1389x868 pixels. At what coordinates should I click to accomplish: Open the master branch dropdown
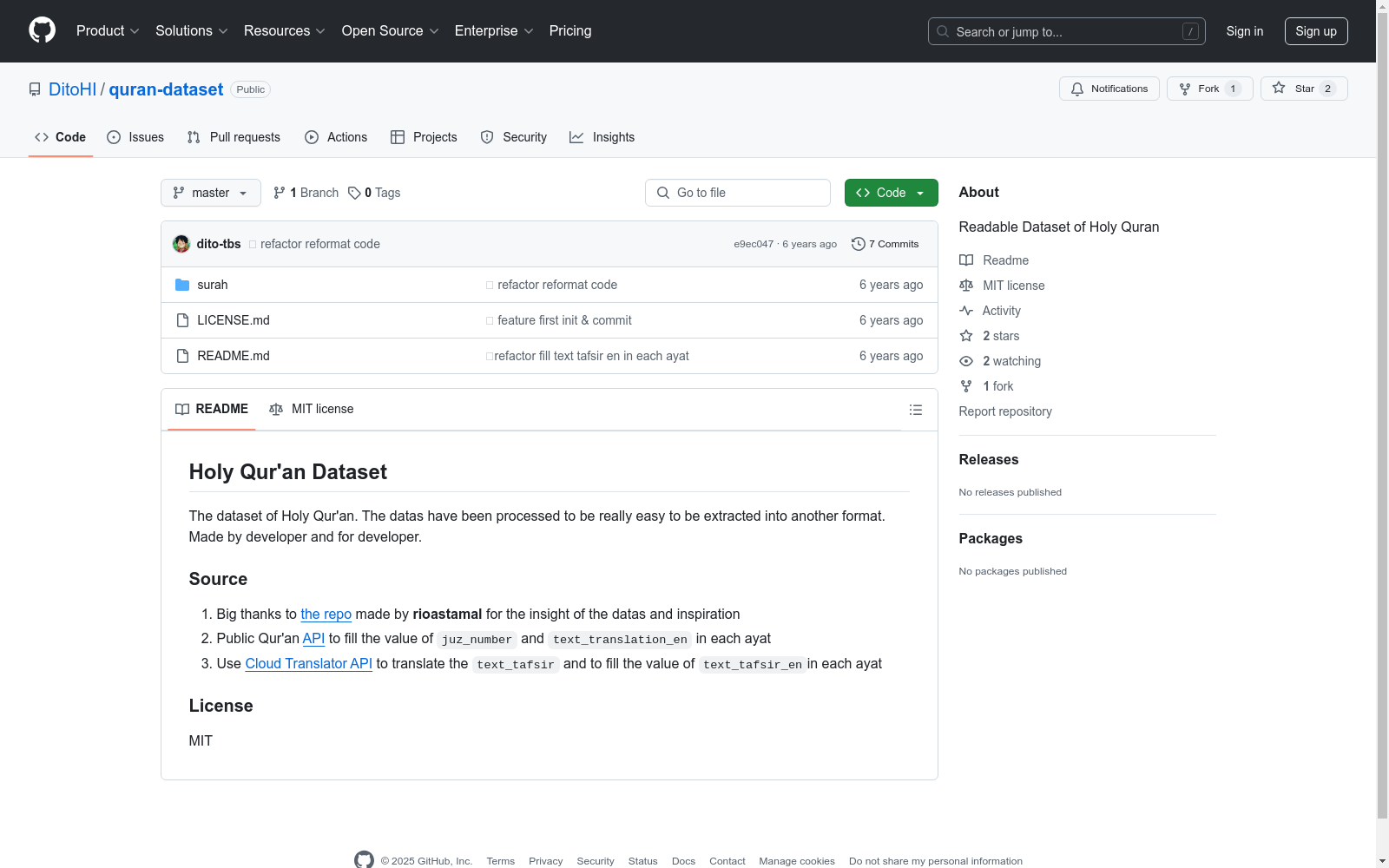point(211,193)
